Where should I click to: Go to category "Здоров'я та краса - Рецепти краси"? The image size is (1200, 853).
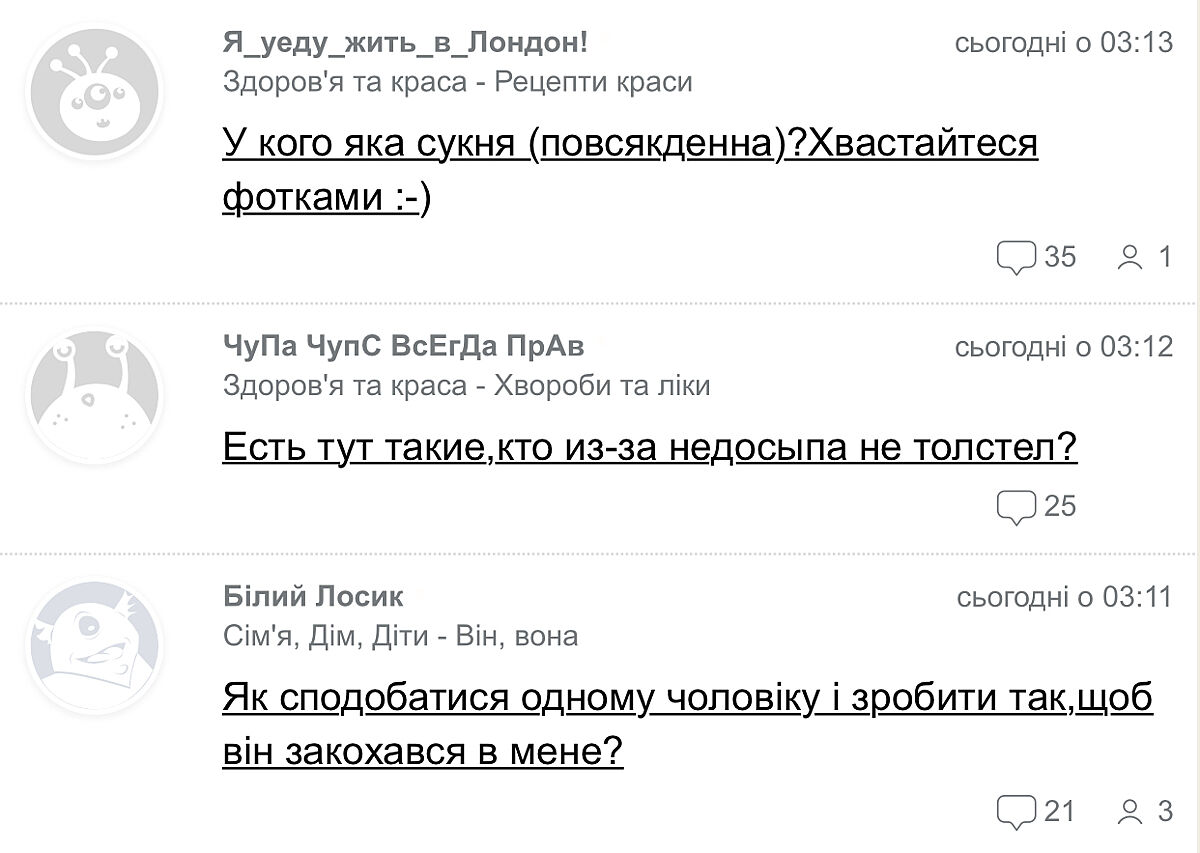click(x=457, y=81)
